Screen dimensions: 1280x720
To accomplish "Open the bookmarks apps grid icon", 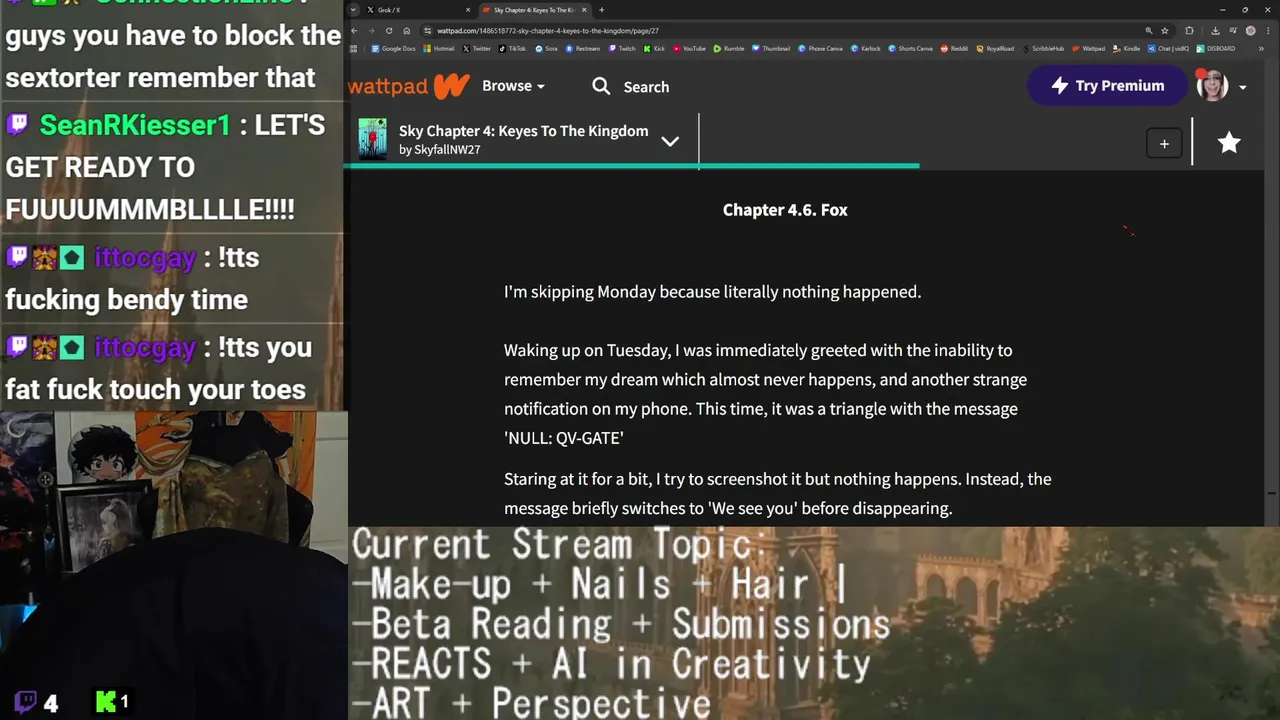I will pyautogui.click(x=353, y=49).
